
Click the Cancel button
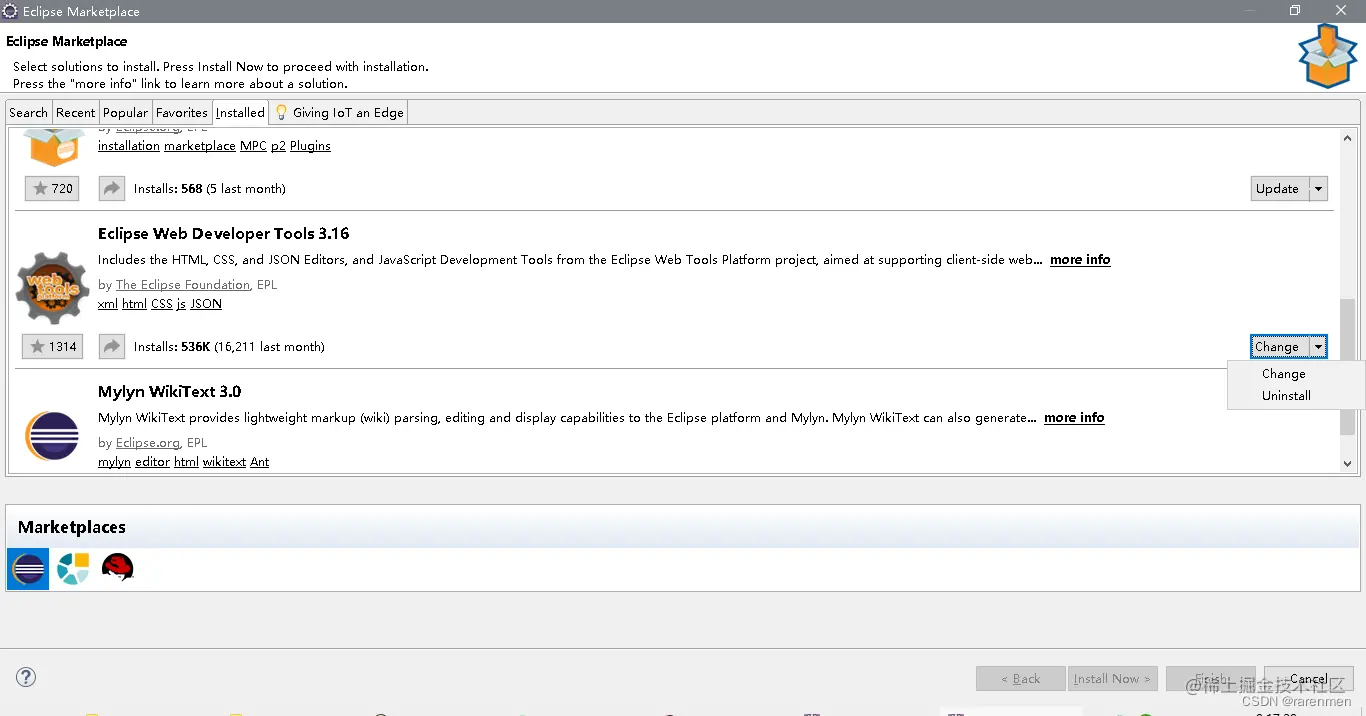tap(1309, 678)
